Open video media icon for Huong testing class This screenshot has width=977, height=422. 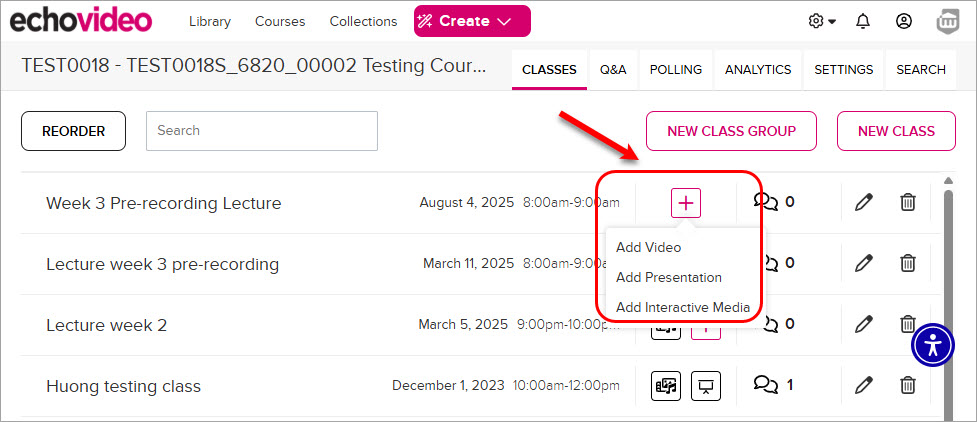click(x=666, y=386)
